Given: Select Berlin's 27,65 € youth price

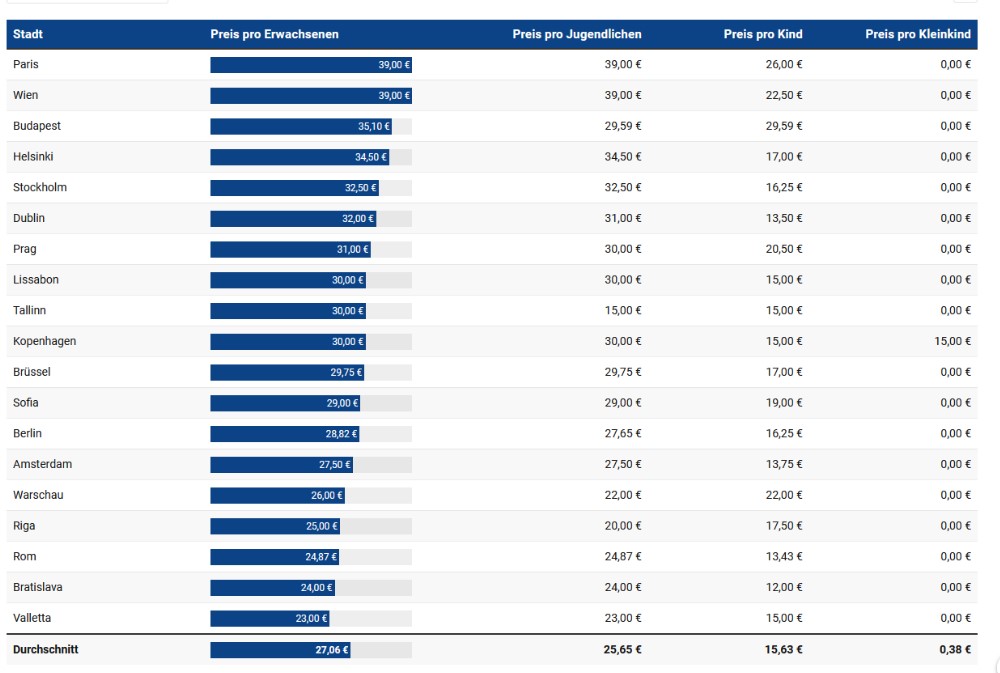Looking at the screenshot, I should [x=623, y=434].
